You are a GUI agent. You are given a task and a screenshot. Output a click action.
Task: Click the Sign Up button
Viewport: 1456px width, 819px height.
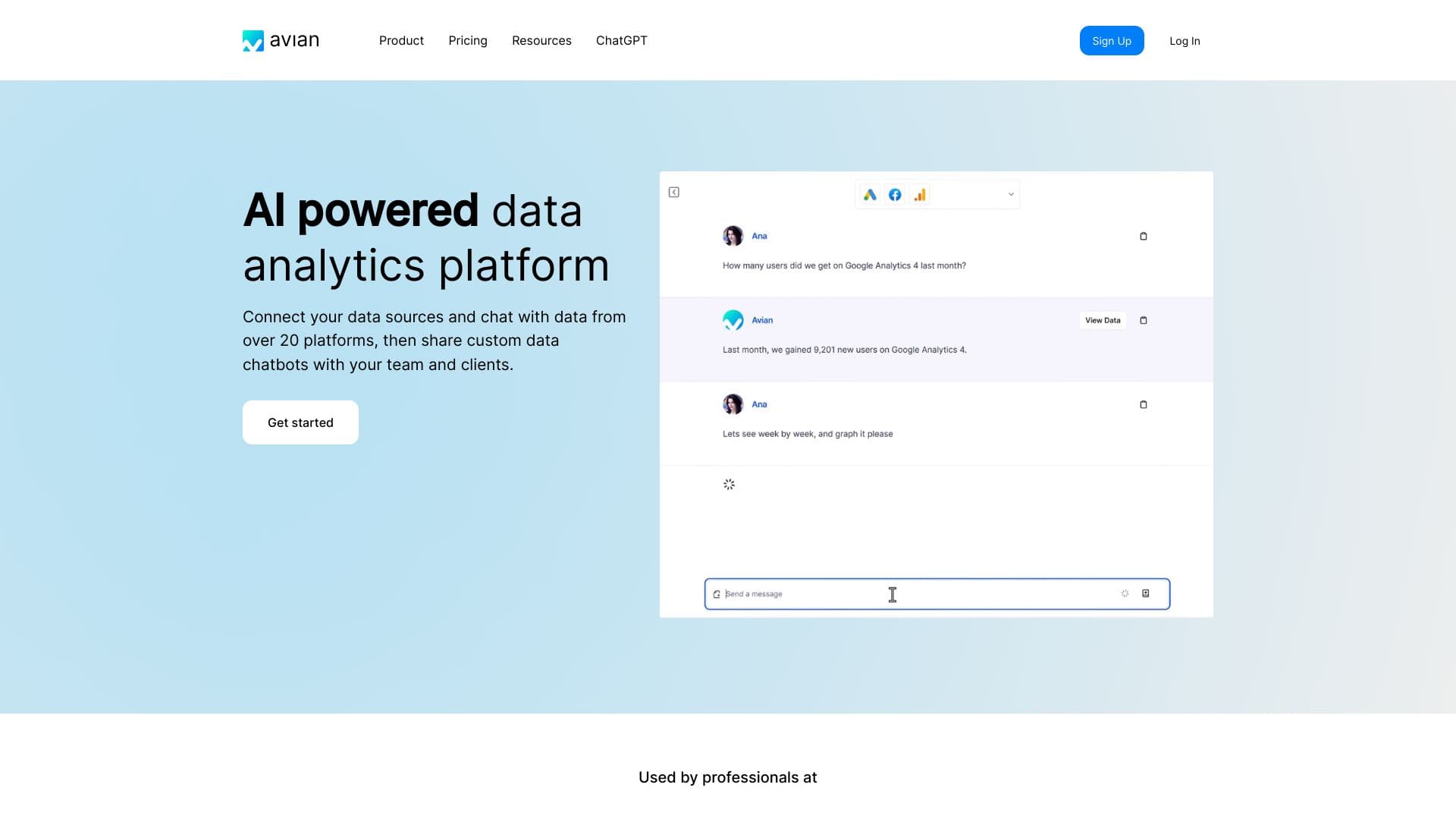1111,41
